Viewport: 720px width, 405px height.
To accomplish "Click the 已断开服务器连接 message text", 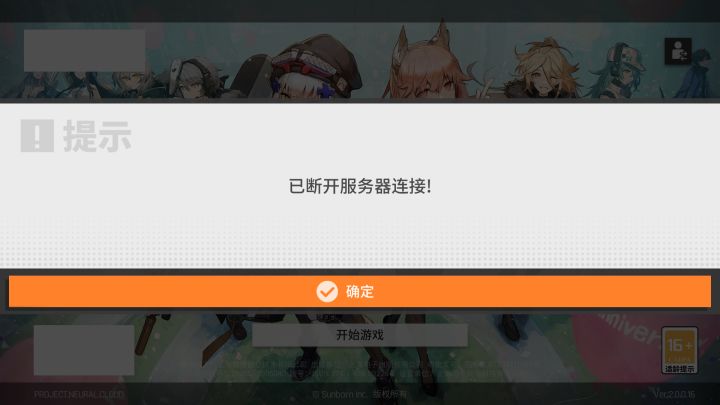I will 360,186.
